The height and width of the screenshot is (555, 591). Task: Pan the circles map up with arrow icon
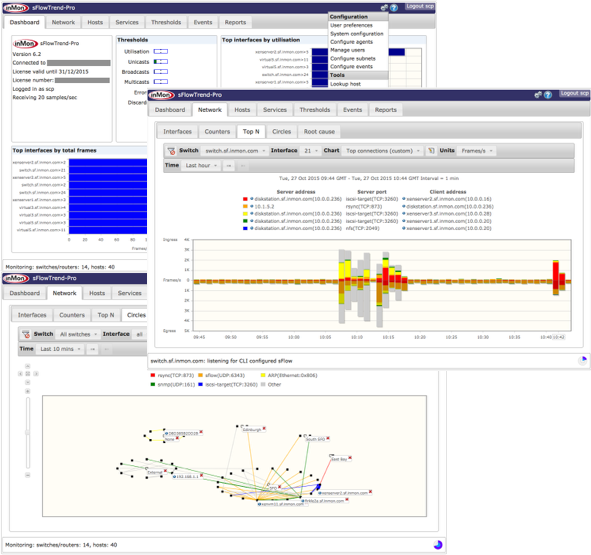pyautogui.click(x=28, y=366)
